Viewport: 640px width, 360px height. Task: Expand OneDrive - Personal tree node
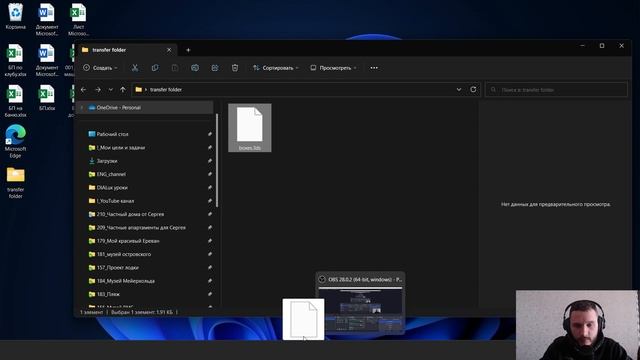tap(82, 108)
